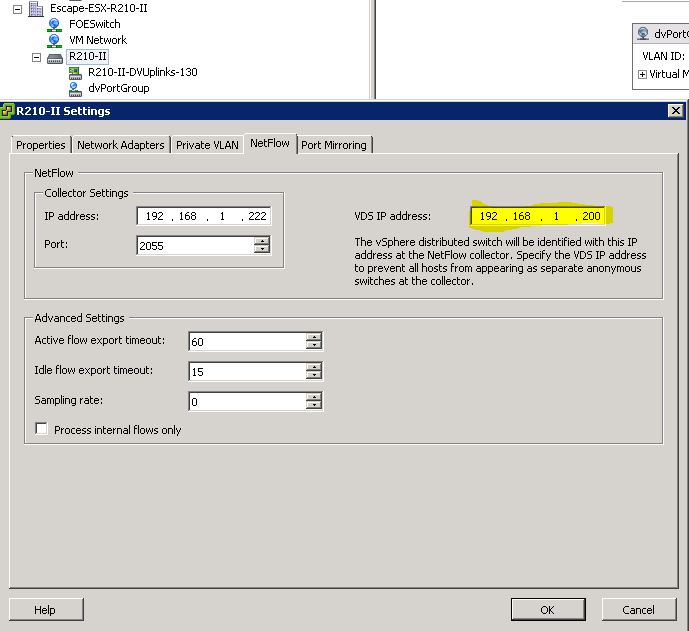The image size is (689, 631).
Task: Click the Idle flow export timeout field
Action: pyautogui.click(x=248, y=371)
